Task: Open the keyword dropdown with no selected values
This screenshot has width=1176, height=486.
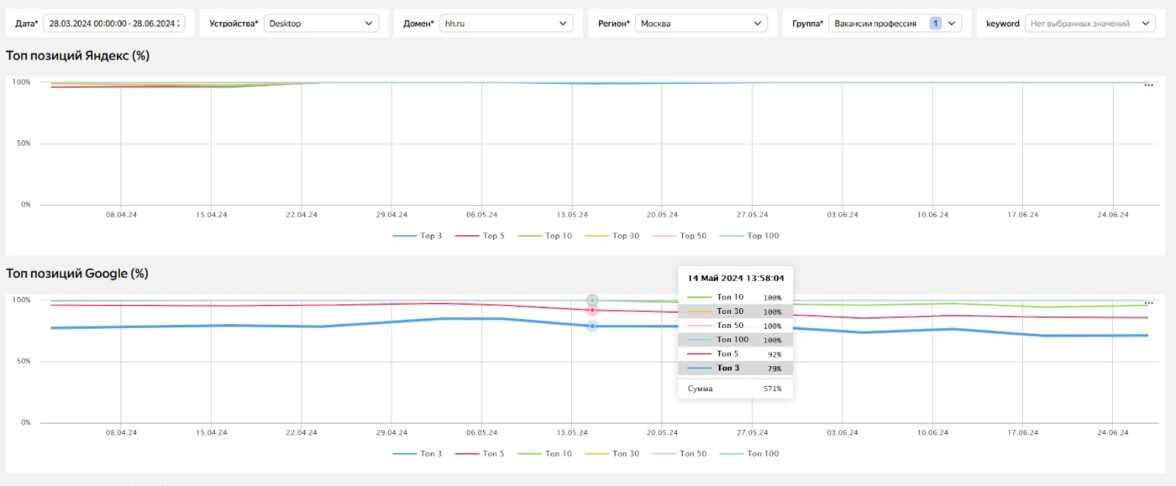Action: [1090, 24]
